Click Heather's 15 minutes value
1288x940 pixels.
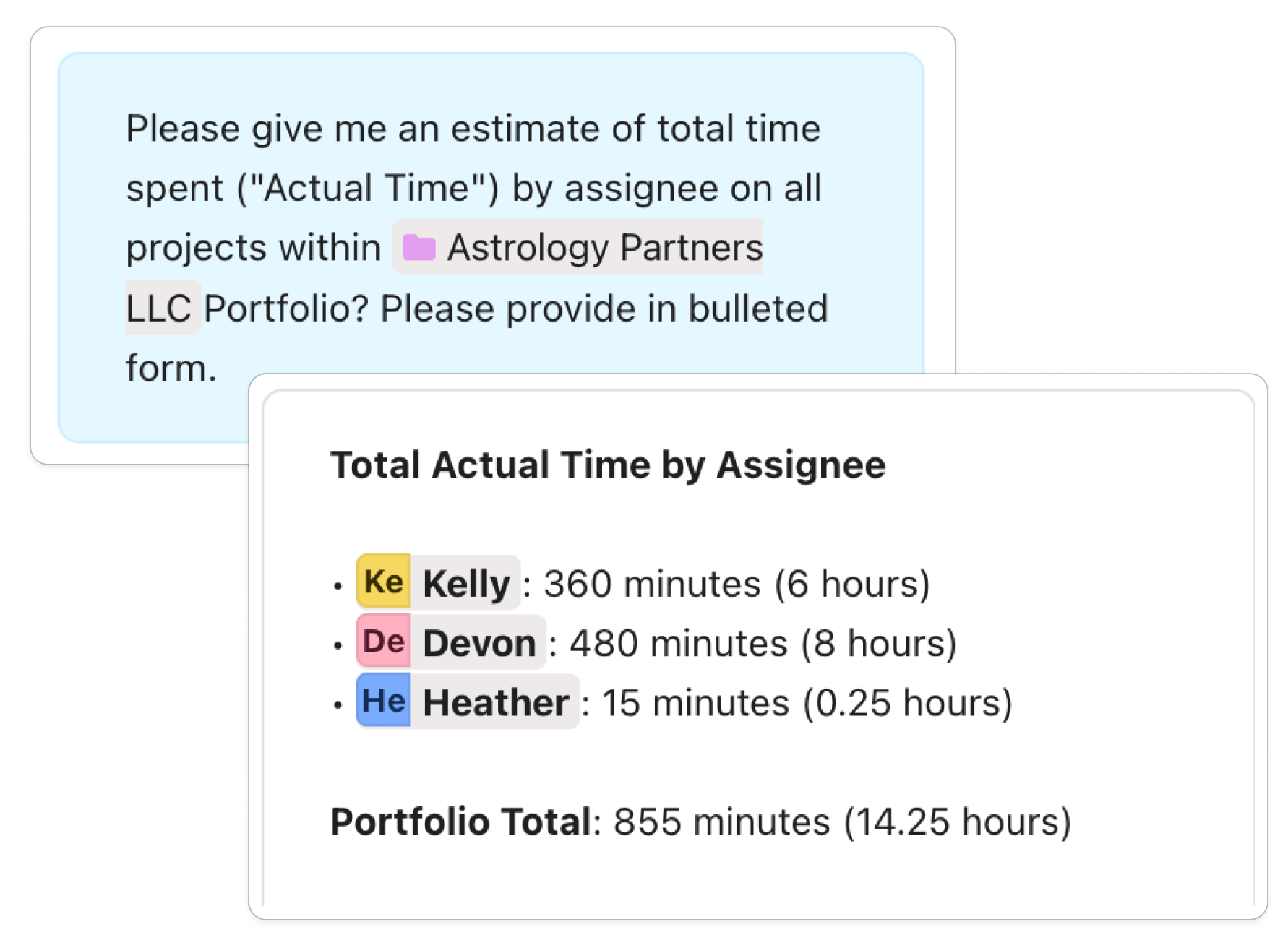click(x=695, y=702)
